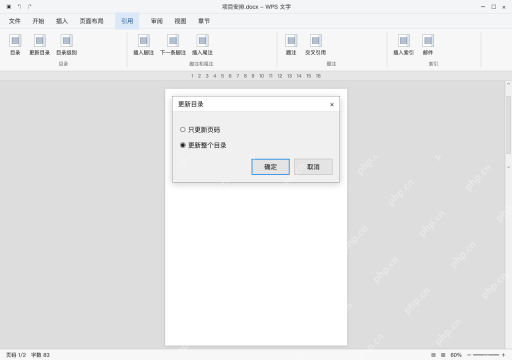The image size is (512, 360).
Task: Select the 更新整个目录 radio option
Action: (182, 145)
